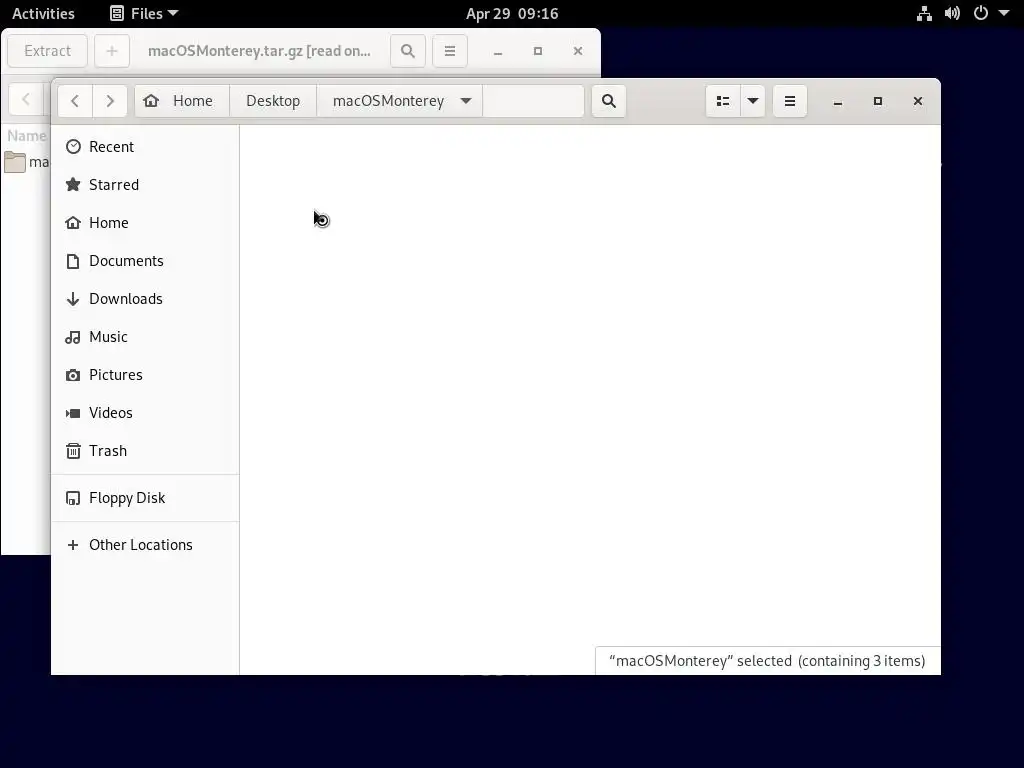Screen dimensions: 1024x768
Task: Click the Floppy Disk drive icon
Action: [x=73, y=498]
